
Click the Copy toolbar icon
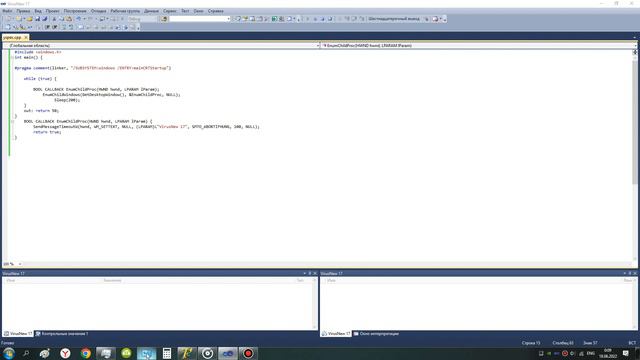61,19
